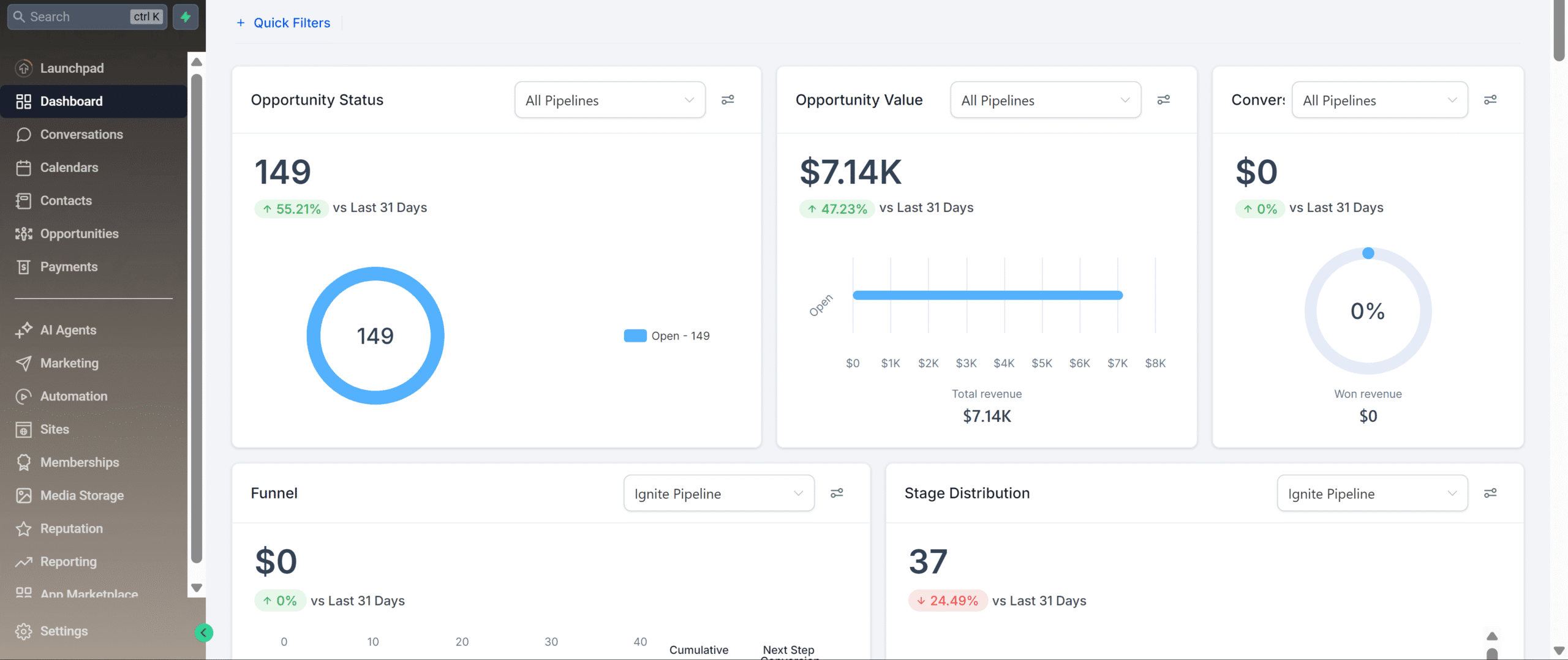Open settings icon for Opportunity Status widget
Viewport: 1568px width, 660px height.
point(728,100)
